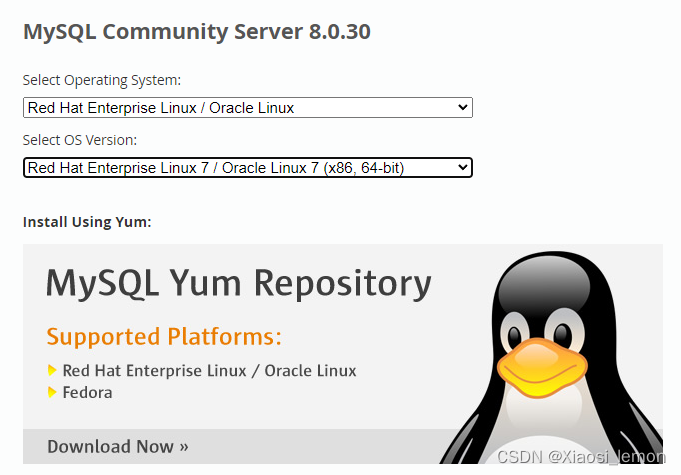The image size is (681, 475).
Task: Click the yellow arrow beside Red Hat bullet
Action: (52, 370)
